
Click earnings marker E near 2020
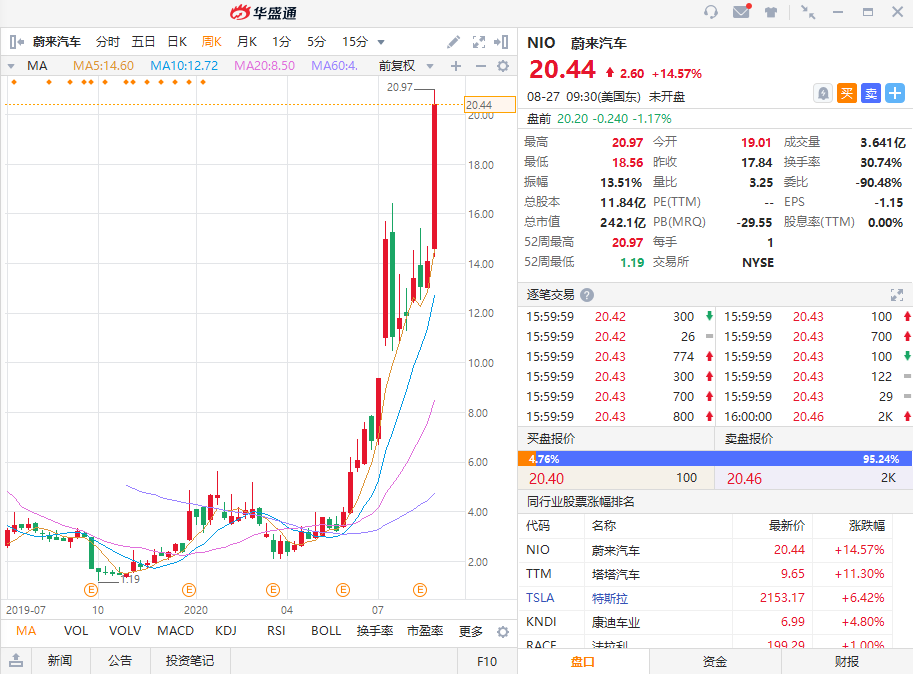coord(189,590)
